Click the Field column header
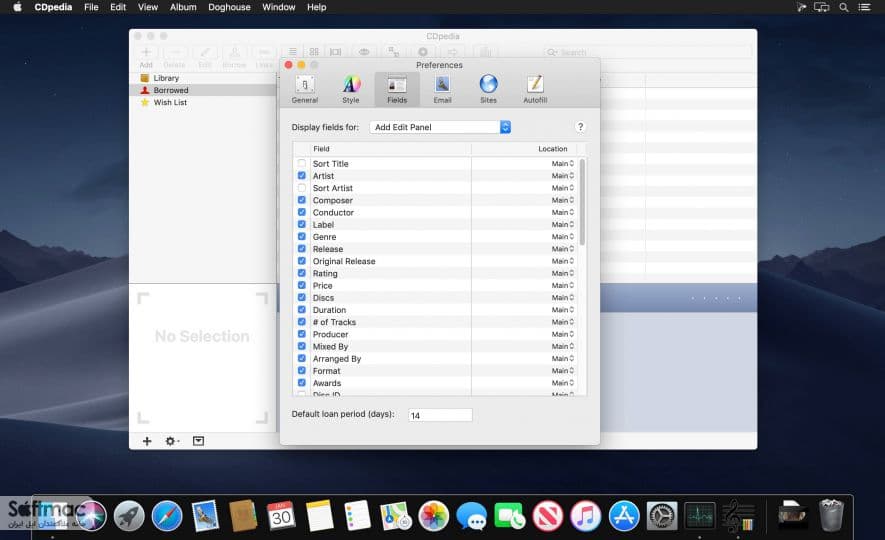 click(x=391, y=149)
